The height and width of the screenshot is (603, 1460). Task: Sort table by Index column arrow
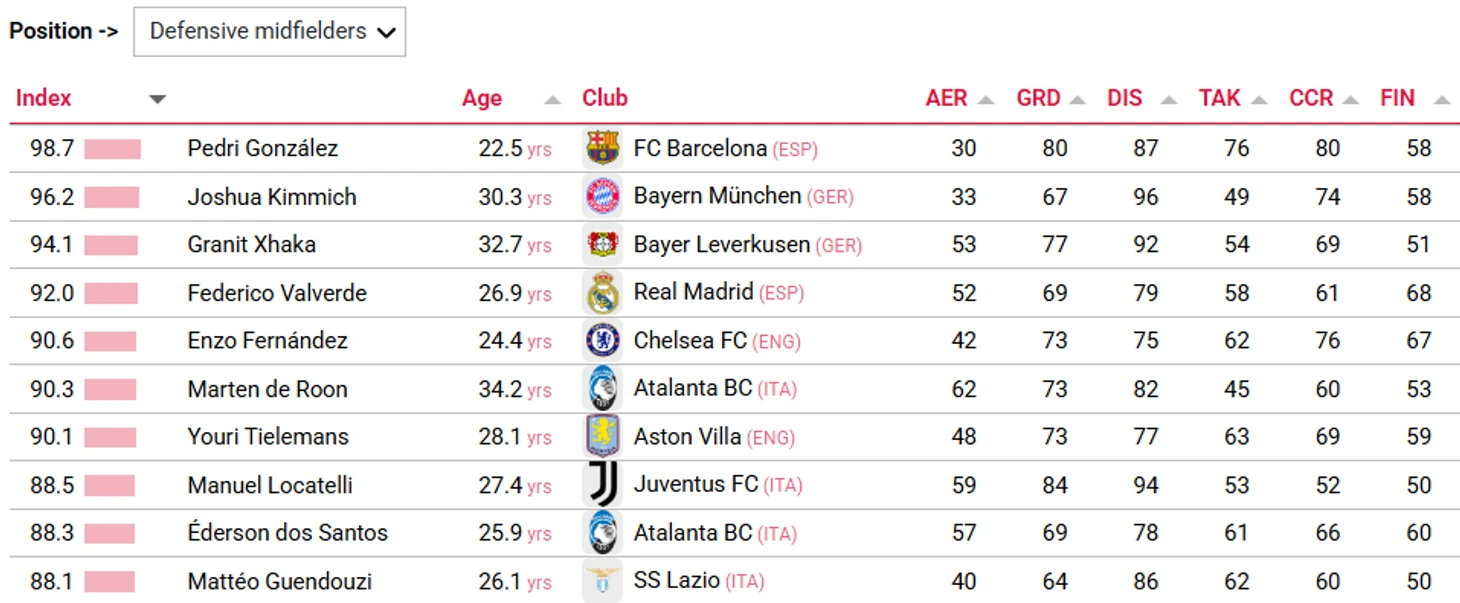pos(157,99)
